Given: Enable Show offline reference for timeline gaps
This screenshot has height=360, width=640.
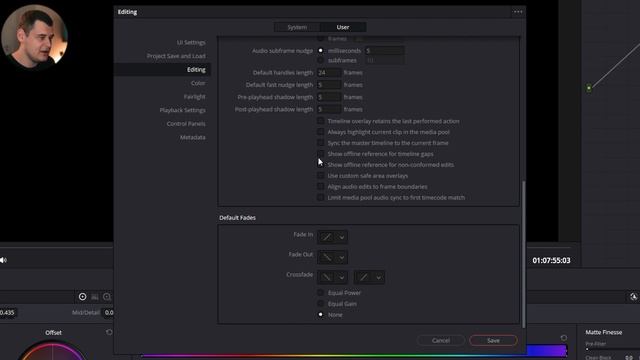Looking at the screenshot, I should (320, 153).
